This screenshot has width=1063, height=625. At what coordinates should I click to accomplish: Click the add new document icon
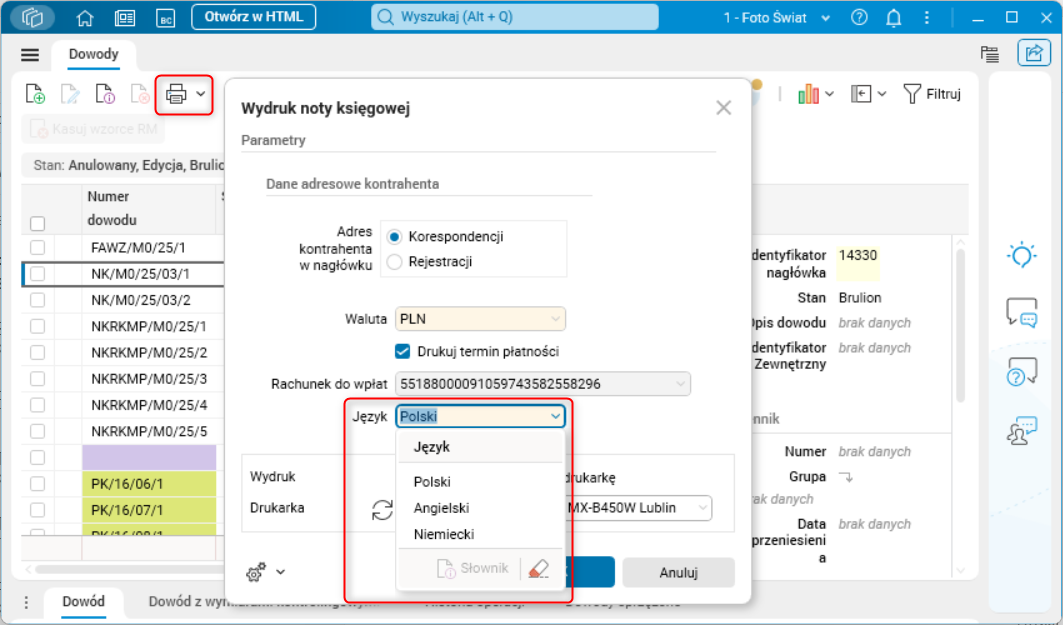click(34, 93)
